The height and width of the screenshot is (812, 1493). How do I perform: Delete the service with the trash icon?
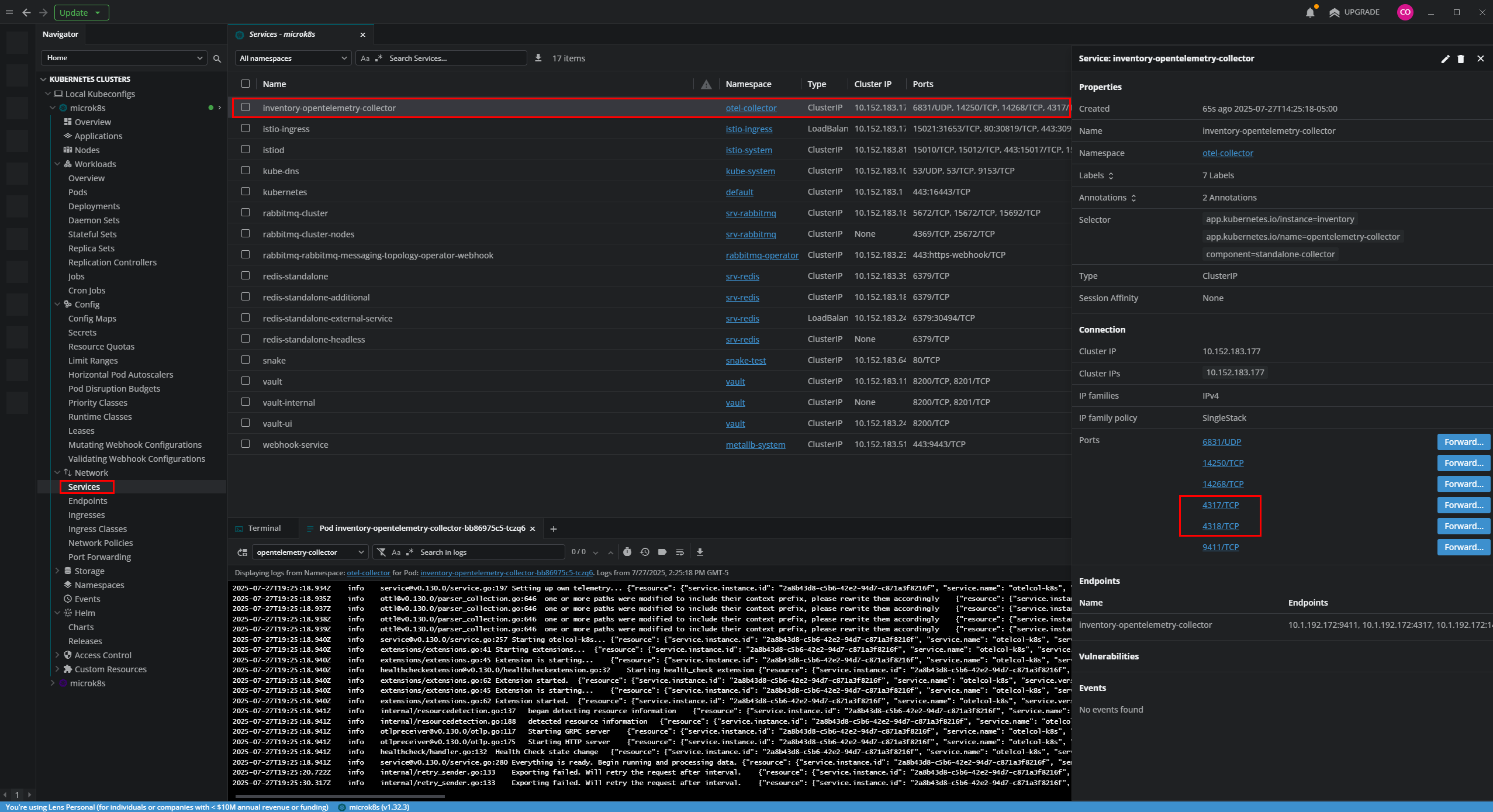tap(1460, 58)
